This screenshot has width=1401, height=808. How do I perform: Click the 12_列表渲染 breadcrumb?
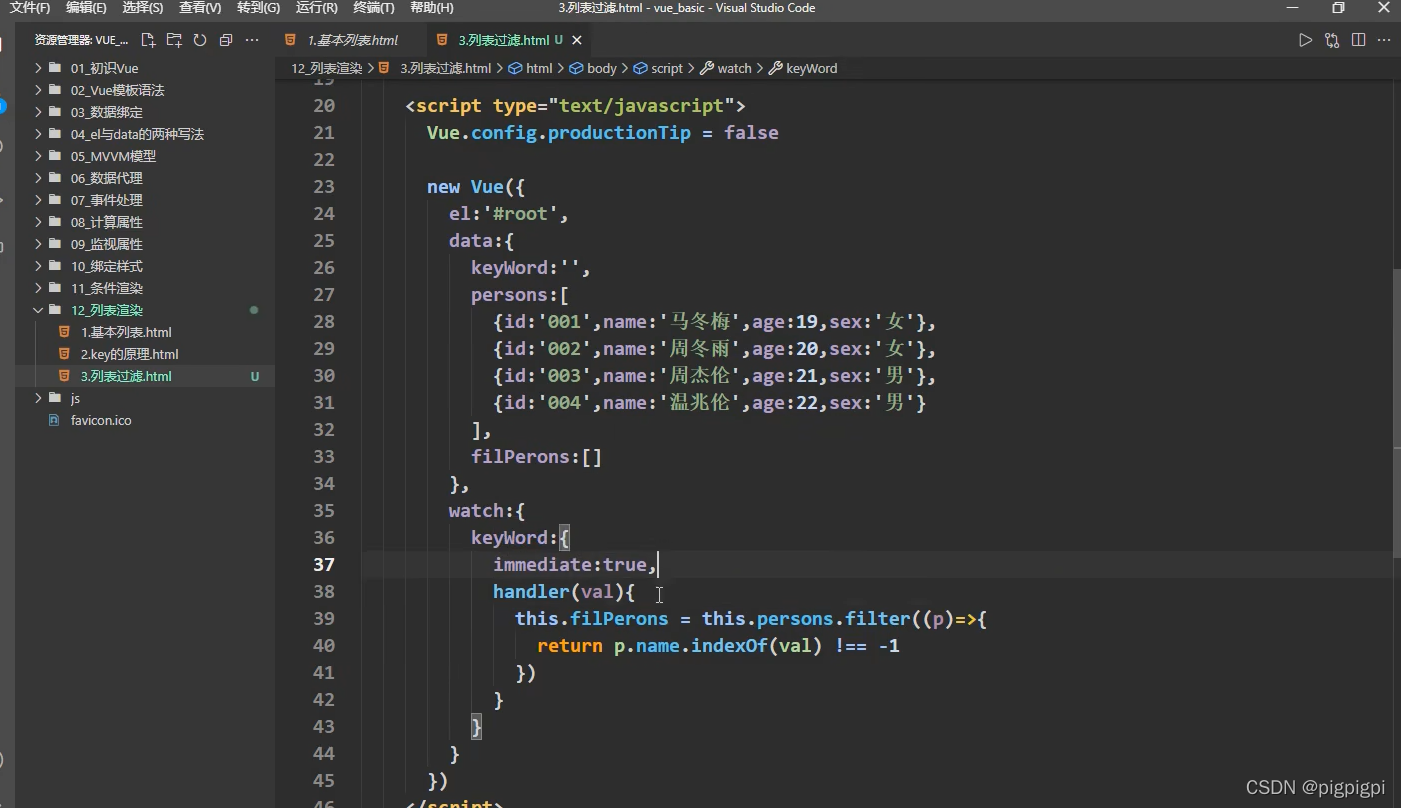tap(326, 68)
